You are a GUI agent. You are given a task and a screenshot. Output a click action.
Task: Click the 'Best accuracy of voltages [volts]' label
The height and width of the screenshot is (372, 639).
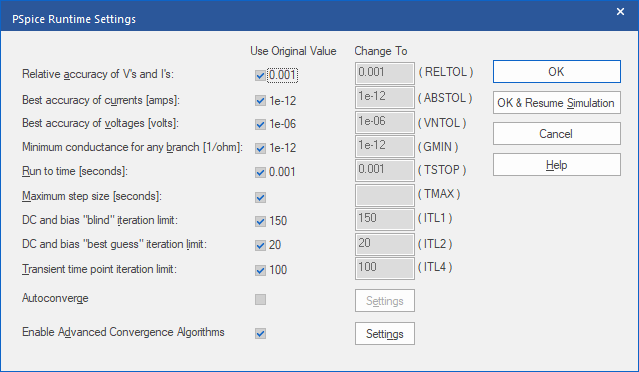pyautogui.click(x=100, y=123)
